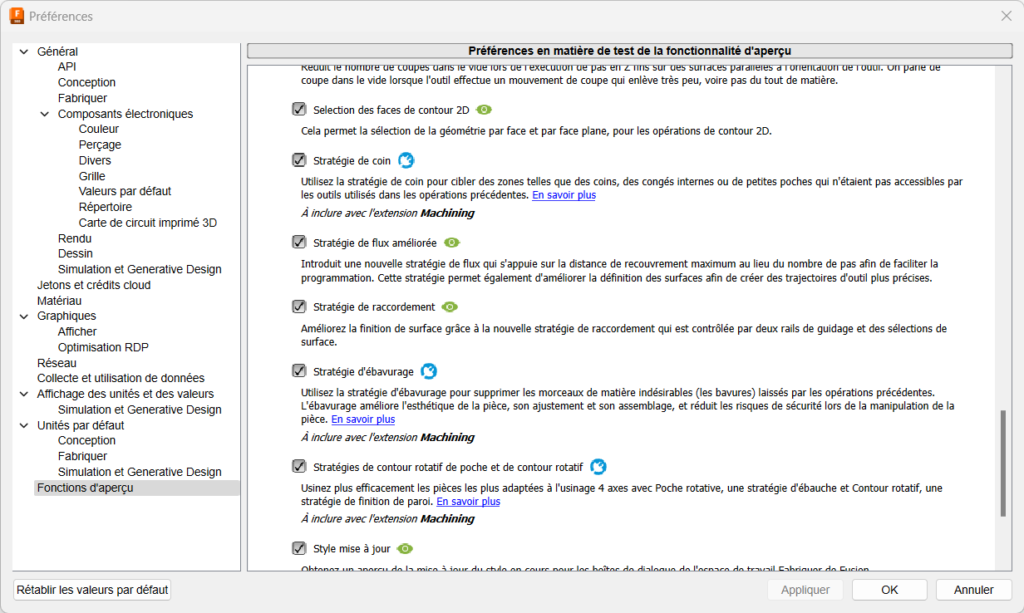Toggle the Style mise à jour checkbox
Viewport: 1024px width, 613px height.
pyautogui.click(x=299, y=548)
